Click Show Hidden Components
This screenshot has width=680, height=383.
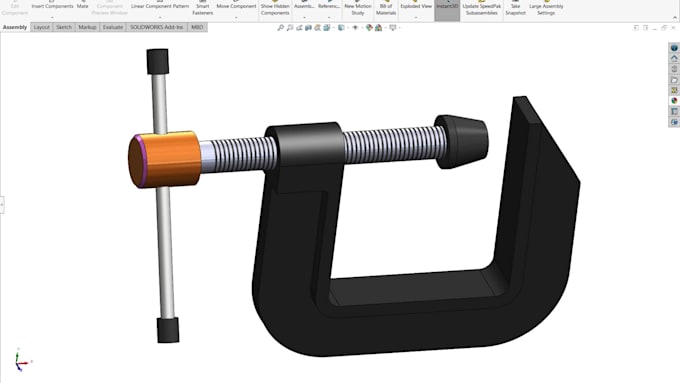[x=275, y=9]
